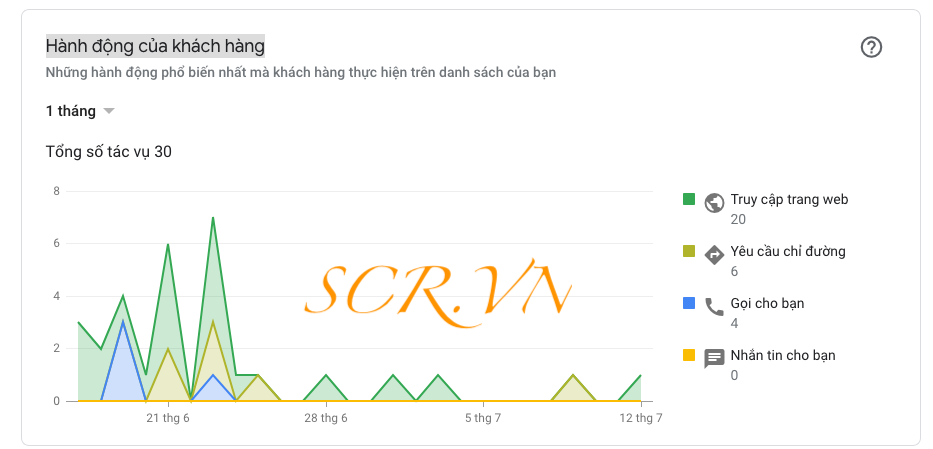Viewport: 933px width, 449px height.
Task: Click the "Hành động của khách hàng" heading
Action: [155, 46]
